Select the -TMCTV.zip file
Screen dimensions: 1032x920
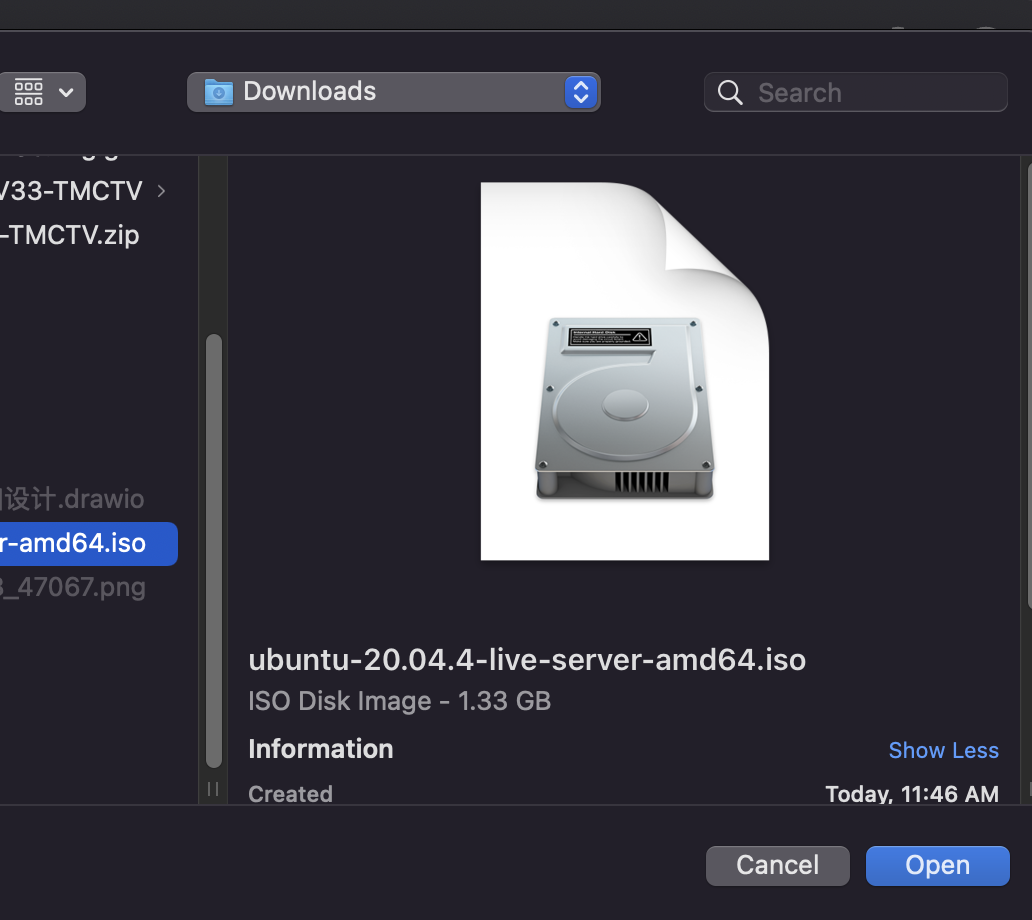[68, 235]
